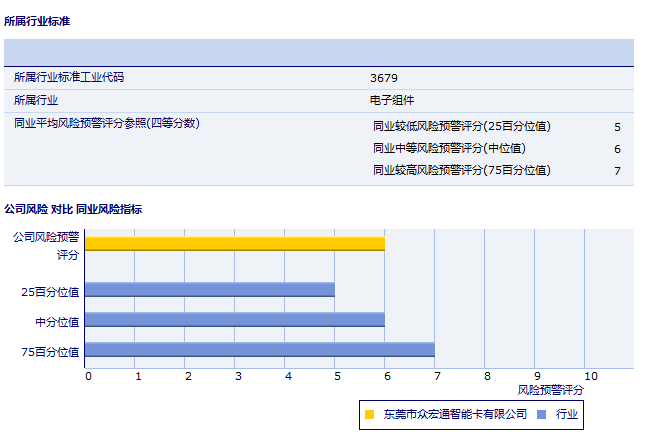This screenshot has height=440, width=663.
Task: Click the 公司风险 对比 同业风险指标 heading
Action: tap(73, 210)
